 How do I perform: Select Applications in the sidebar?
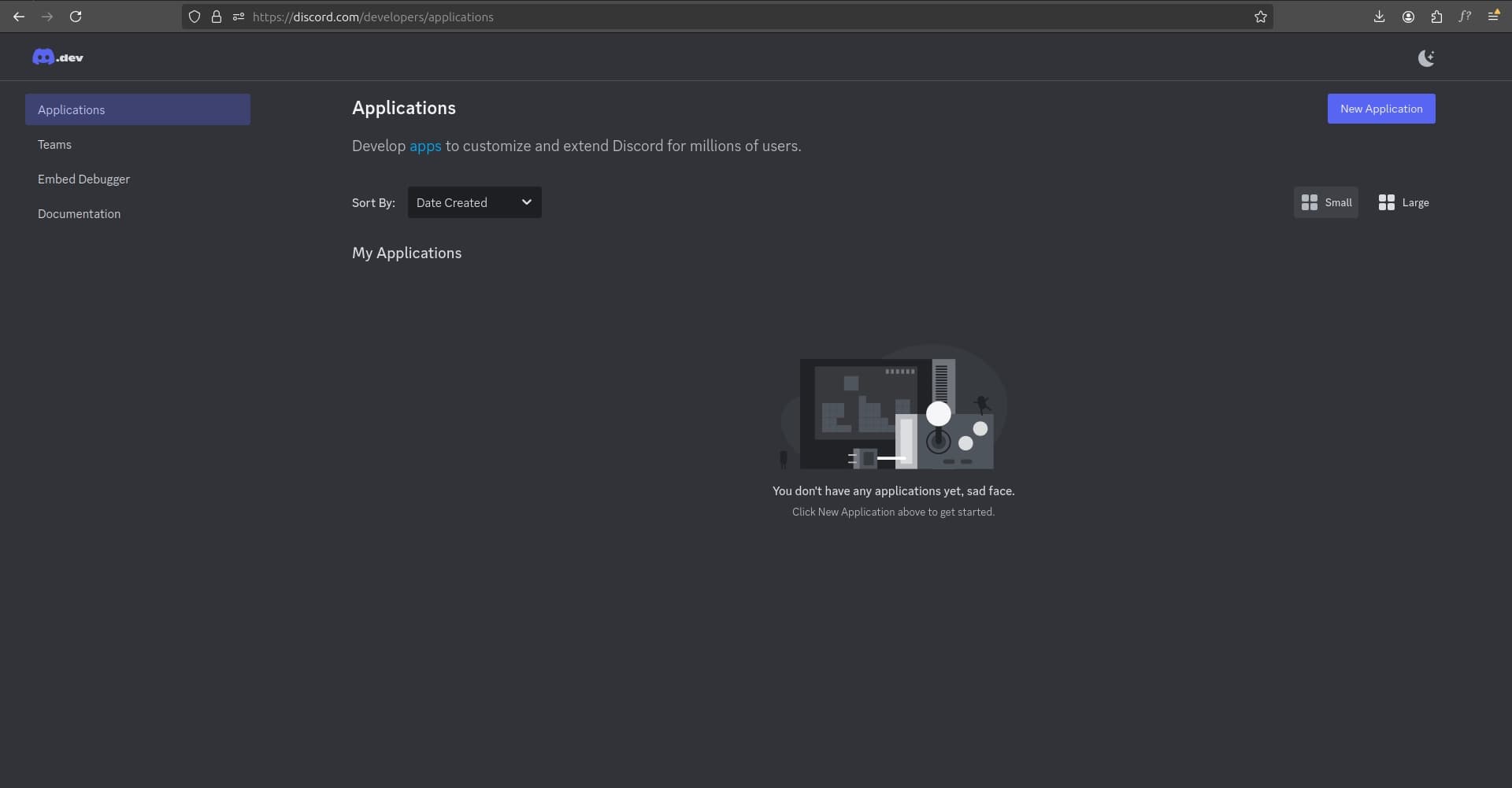138,109
